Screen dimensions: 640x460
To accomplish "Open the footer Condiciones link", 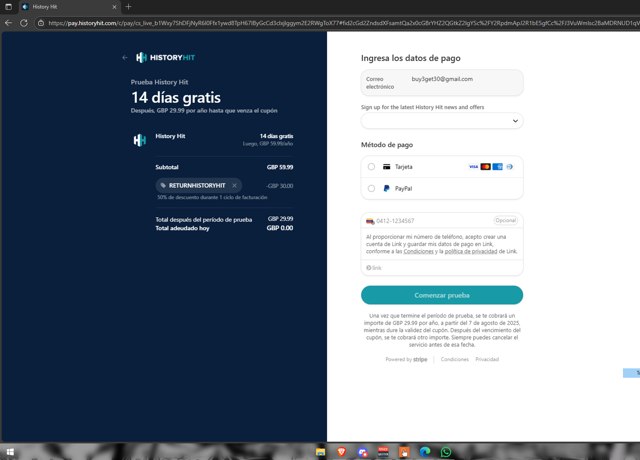I will click(454, 359).
